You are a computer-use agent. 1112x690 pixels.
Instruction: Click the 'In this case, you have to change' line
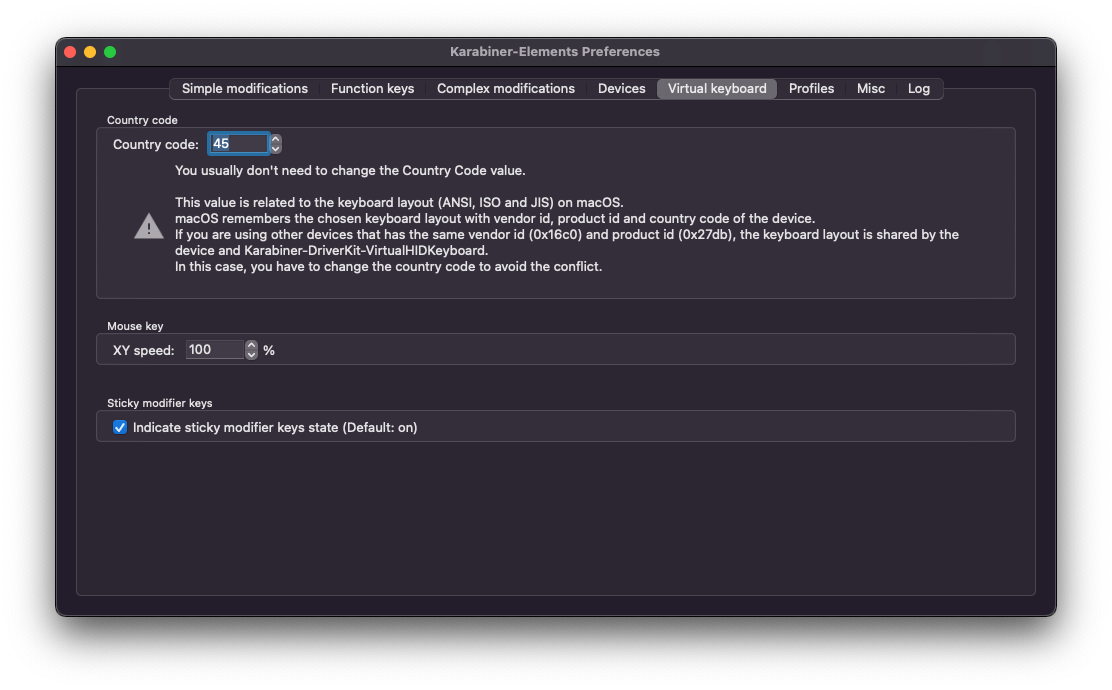pos(389,267)
